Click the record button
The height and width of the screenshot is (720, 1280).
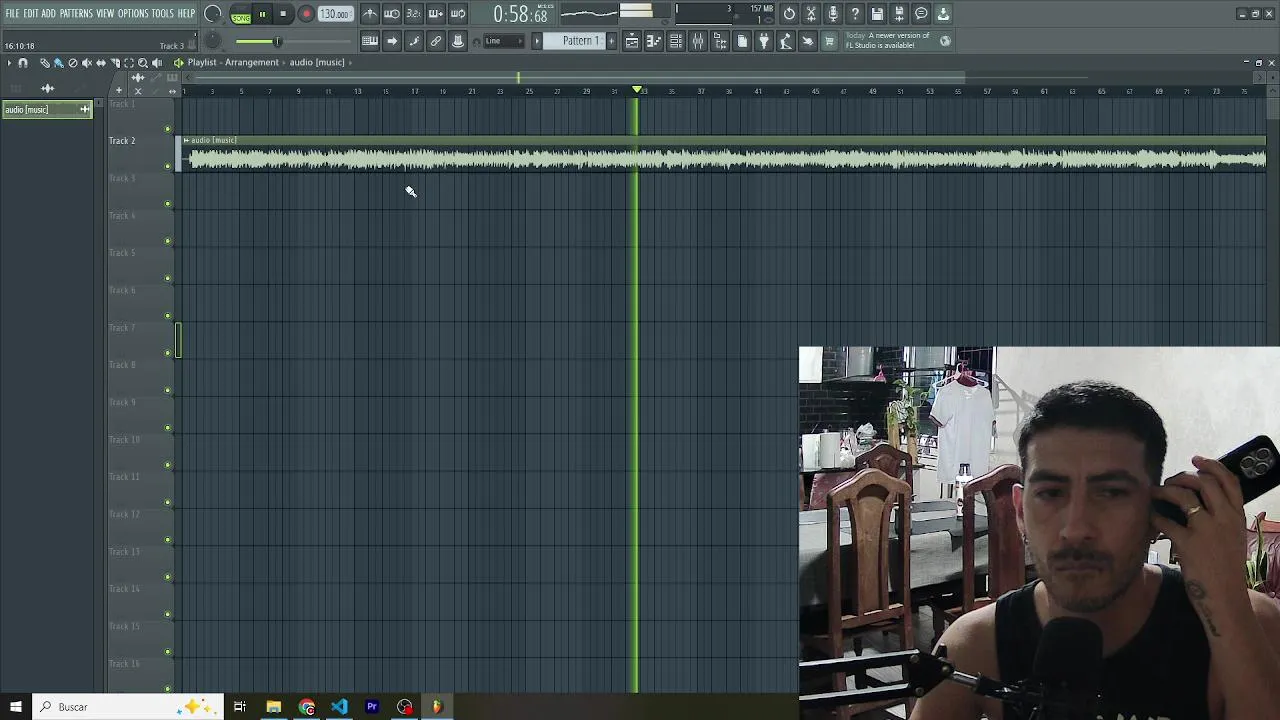(x=306, y=14)
